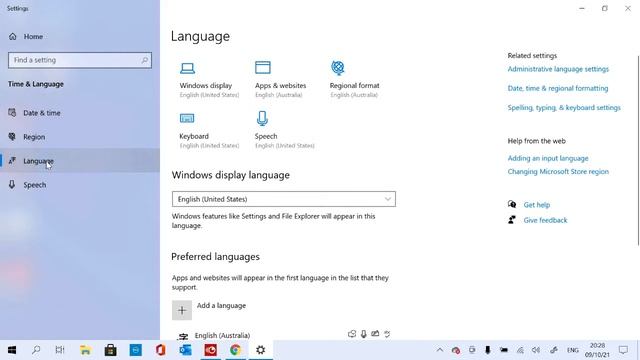Screen dimensions: 640x360
Task: Select Region in sidebar
Action: pos(80,137)
